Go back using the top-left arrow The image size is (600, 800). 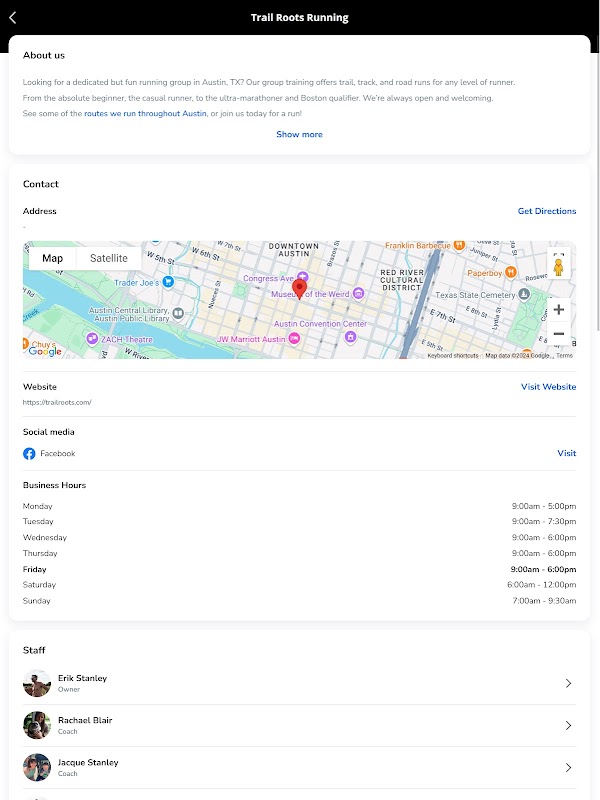pos(13,17)
